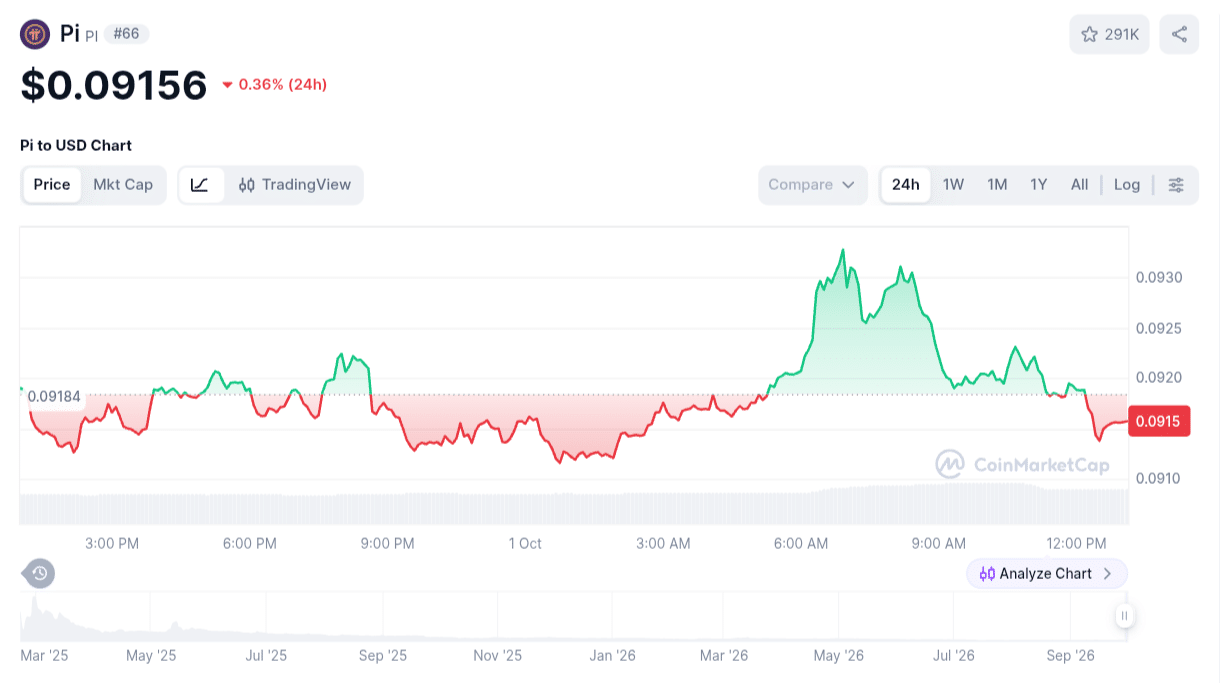Switch to TradingView candlestick chart
The image size is (1220, 683).
pyautogui.click(x=294, y=185)
